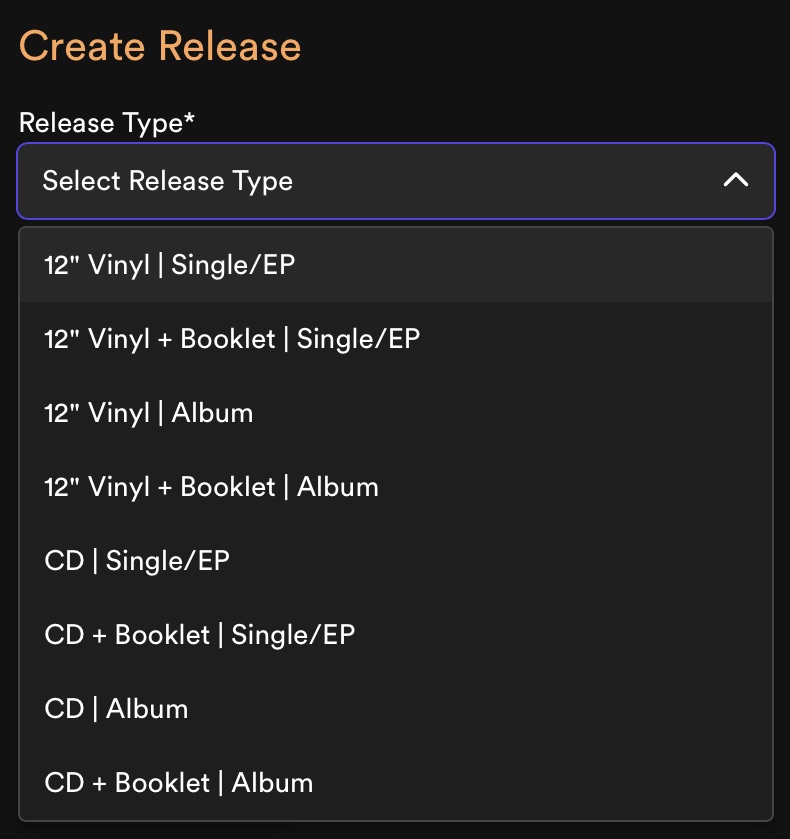This screenshot has height=839, width=790.
Task: Choose "12" Vinyl + Booklet | Single/EP"
Action: point(231,338)
